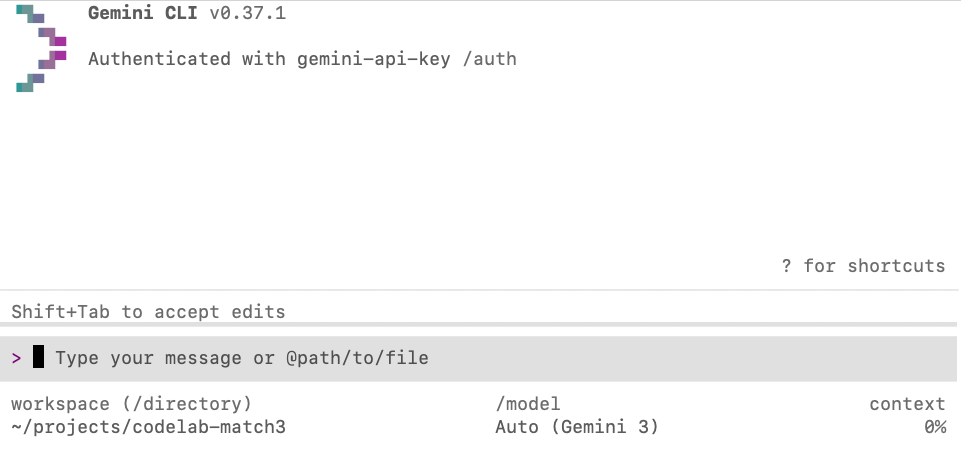961x465 pixels.
Task: Click the /auth command
Action: pyautogui.click(x=494, y=59)
